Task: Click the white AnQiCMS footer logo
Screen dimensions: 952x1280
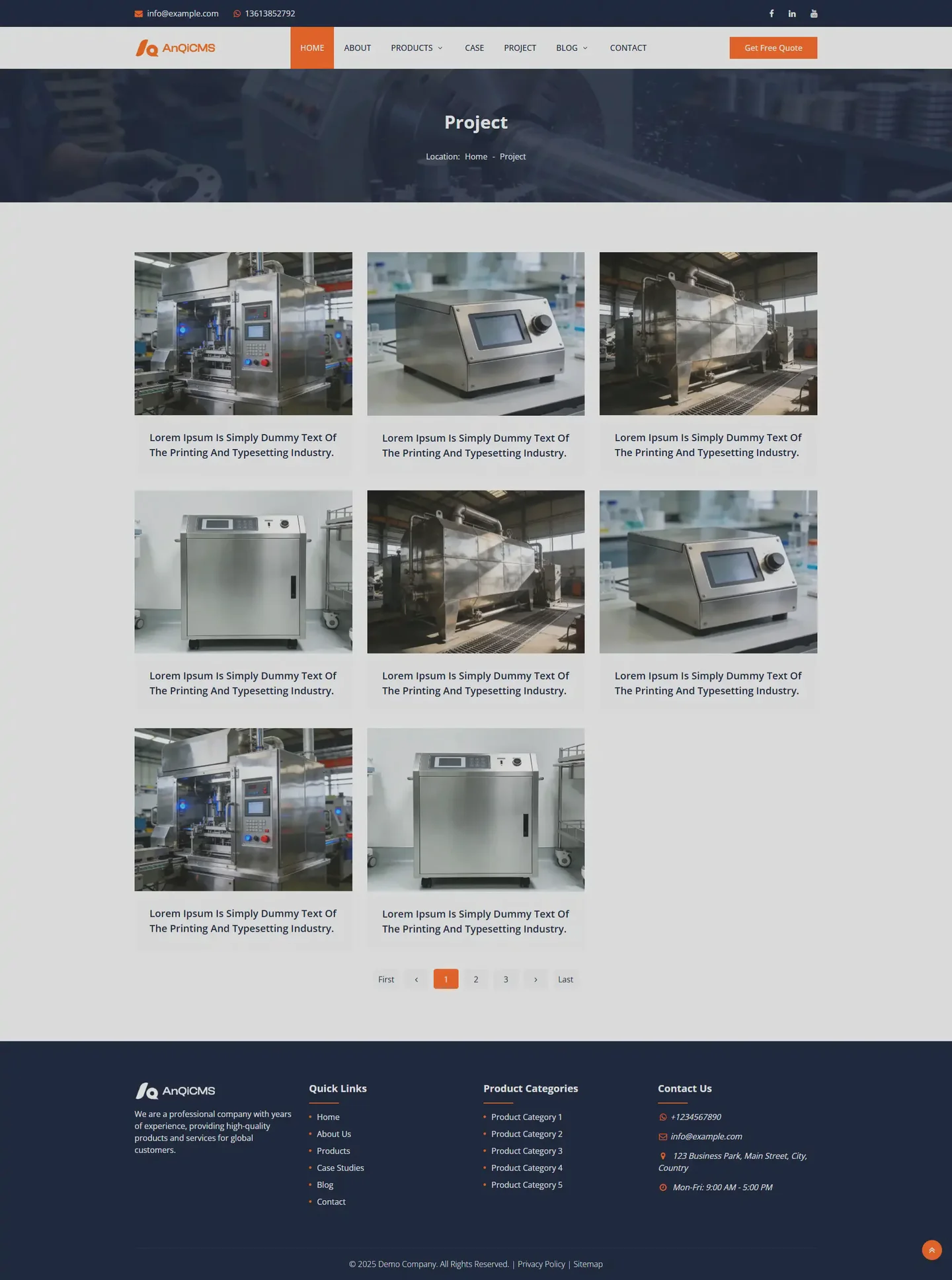Action: pos(175,1091)
